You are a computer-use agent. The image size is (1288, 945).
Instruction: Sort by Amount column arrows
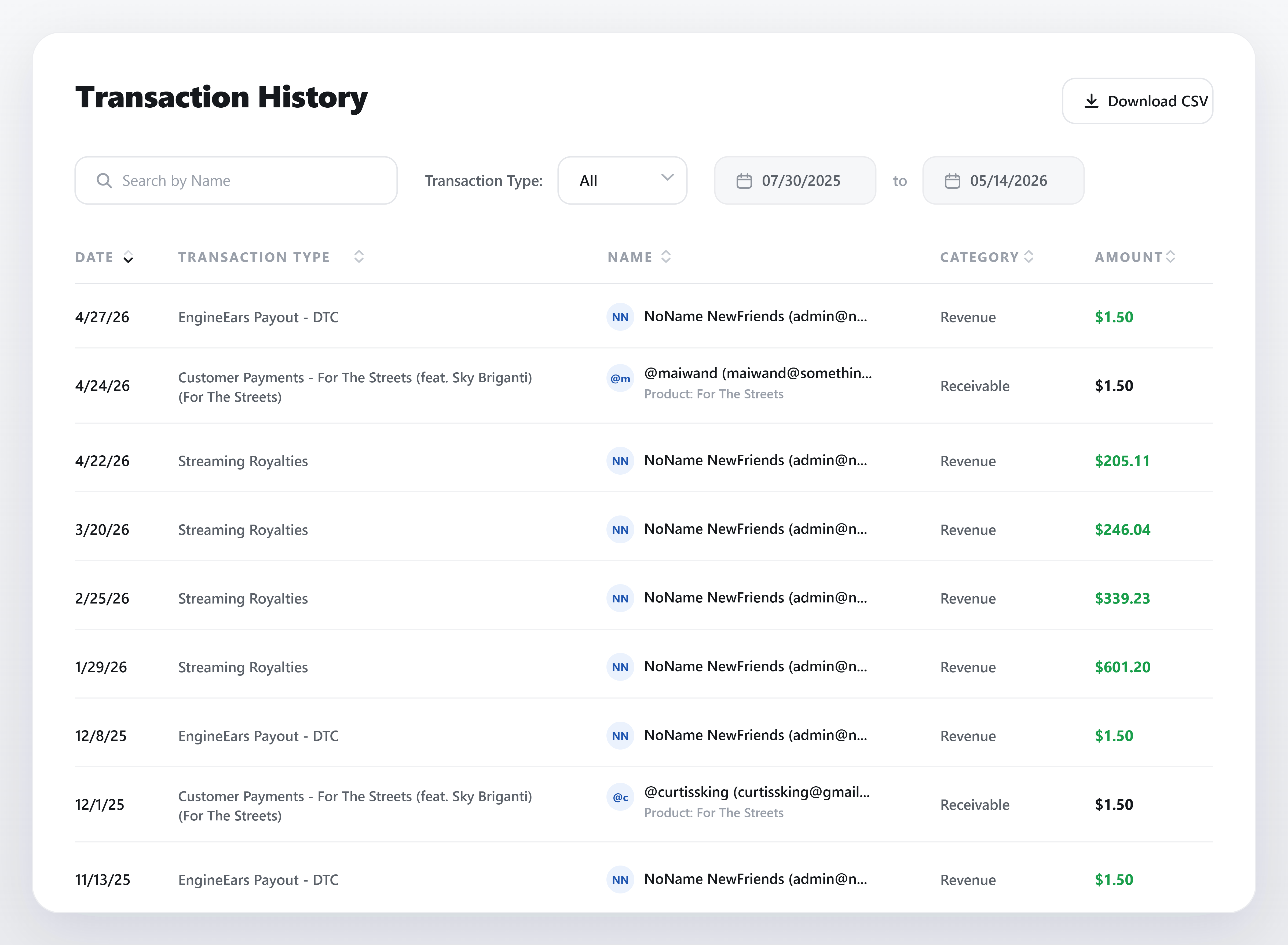pos(1171,256)
